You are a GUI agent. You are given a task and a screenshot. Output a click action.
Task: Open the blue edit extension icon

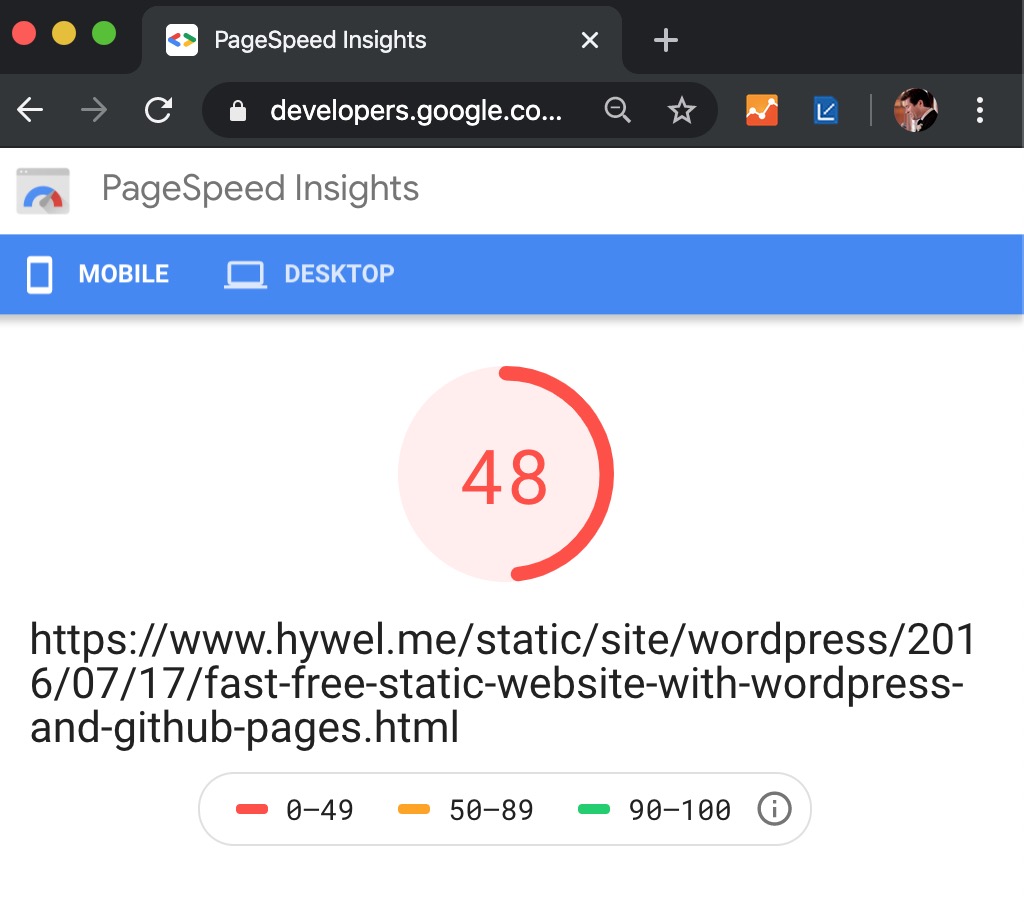click(x=826, y=110)
